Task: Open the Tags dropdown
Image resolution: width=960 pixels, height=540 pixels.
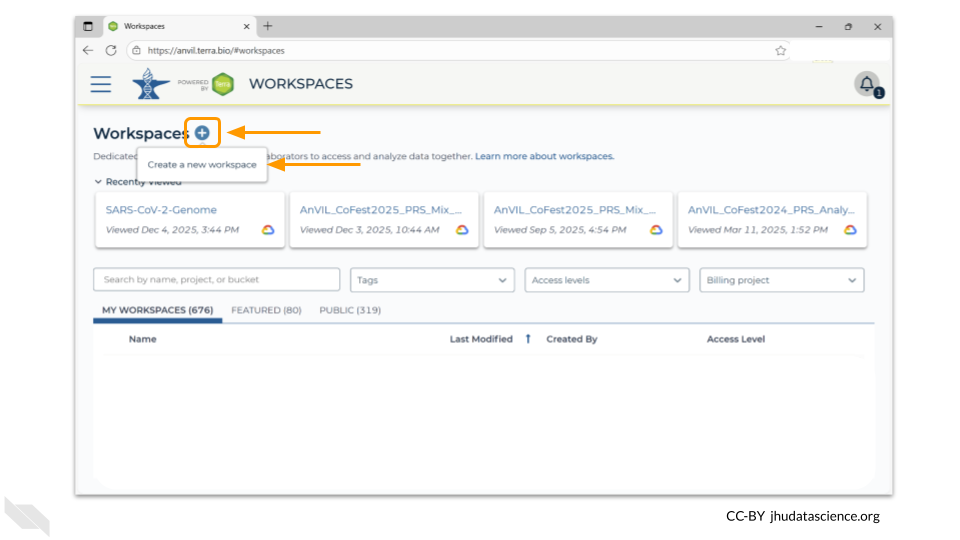Action: point(432,280)
